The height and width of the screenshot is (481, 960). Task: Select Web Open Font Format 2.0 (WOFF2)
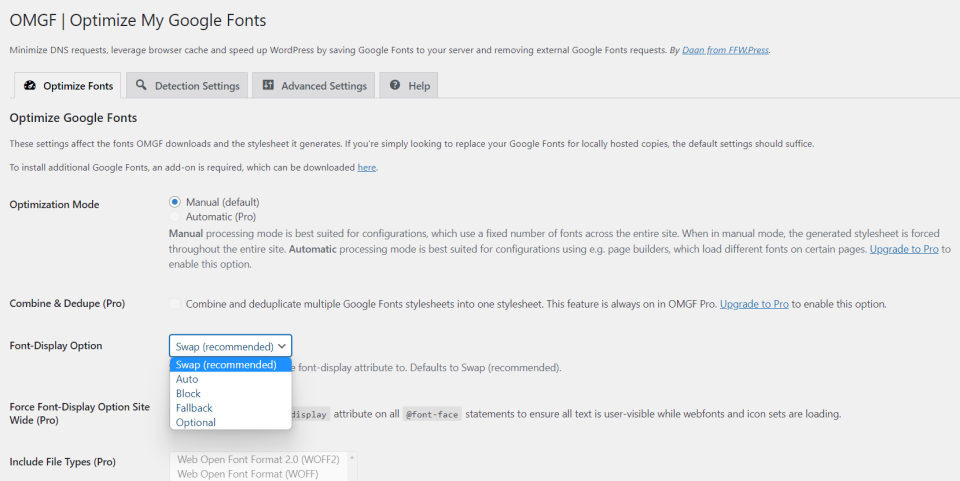(258, 459)
